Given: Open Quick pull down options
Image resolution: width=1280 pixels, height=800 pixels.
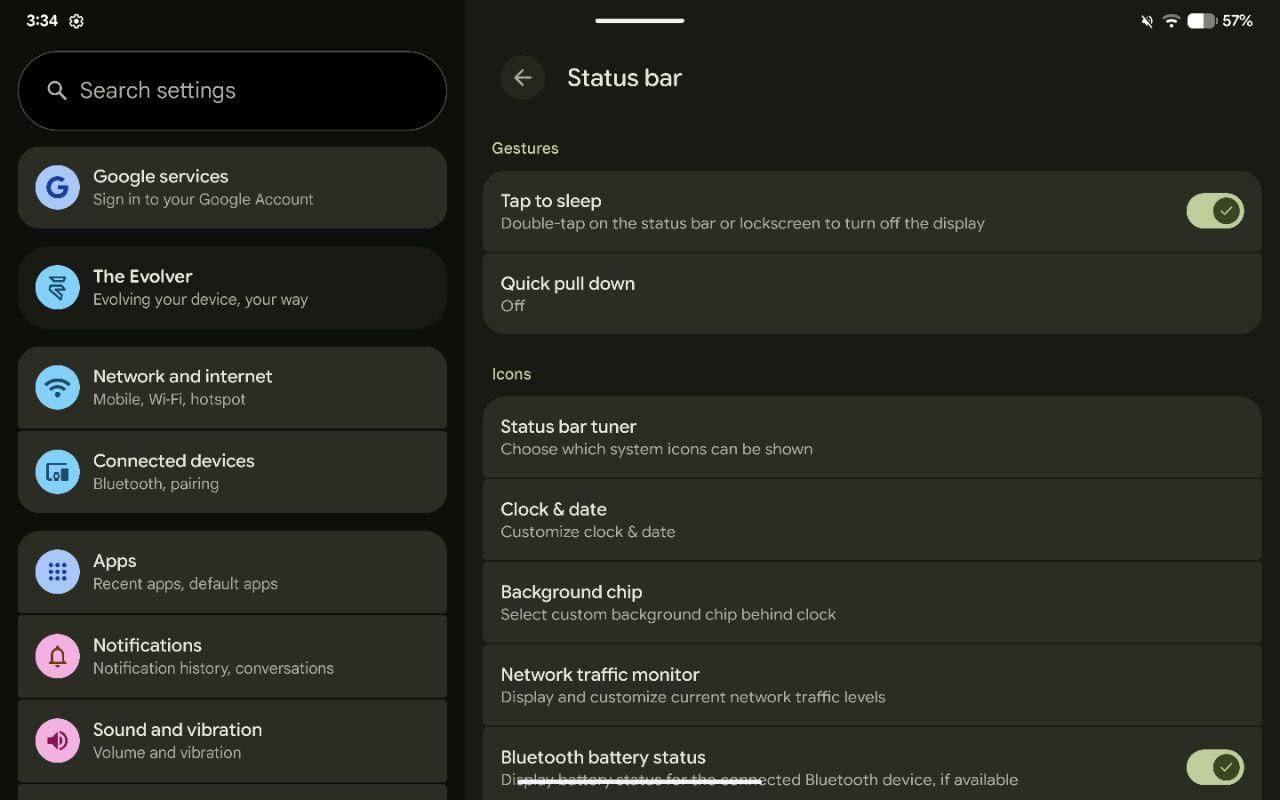Looking at the screenshot, I should [871, 294].
